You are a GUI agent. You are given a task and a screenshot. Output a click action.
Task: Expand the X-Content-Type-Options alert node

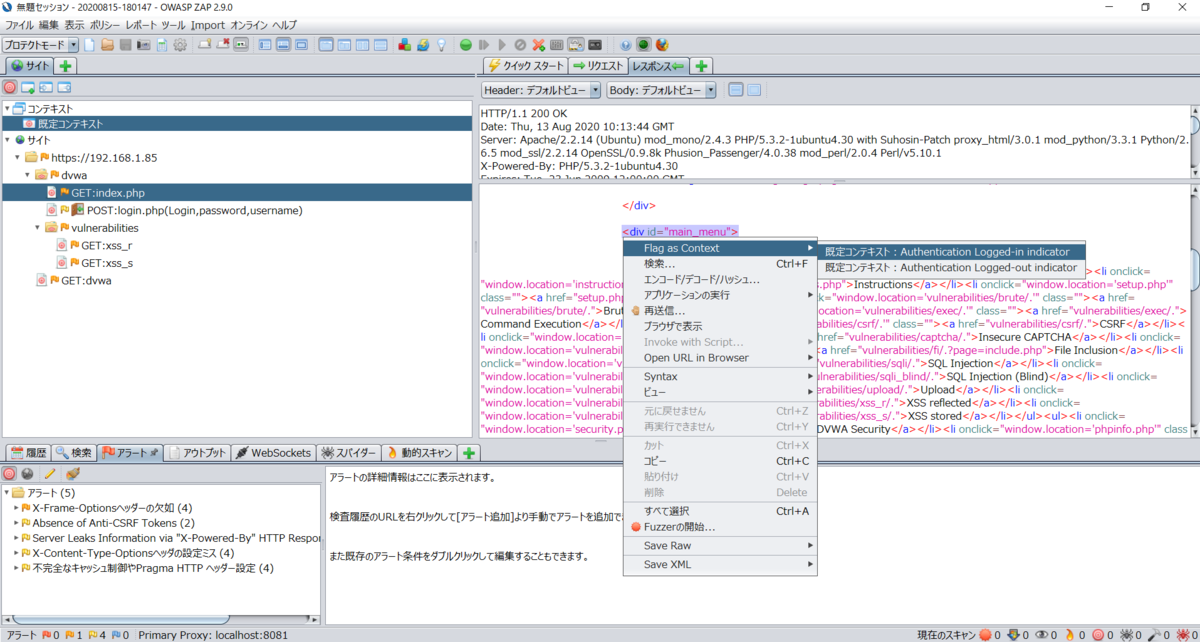pyautogui.click(x=17, y=553)
